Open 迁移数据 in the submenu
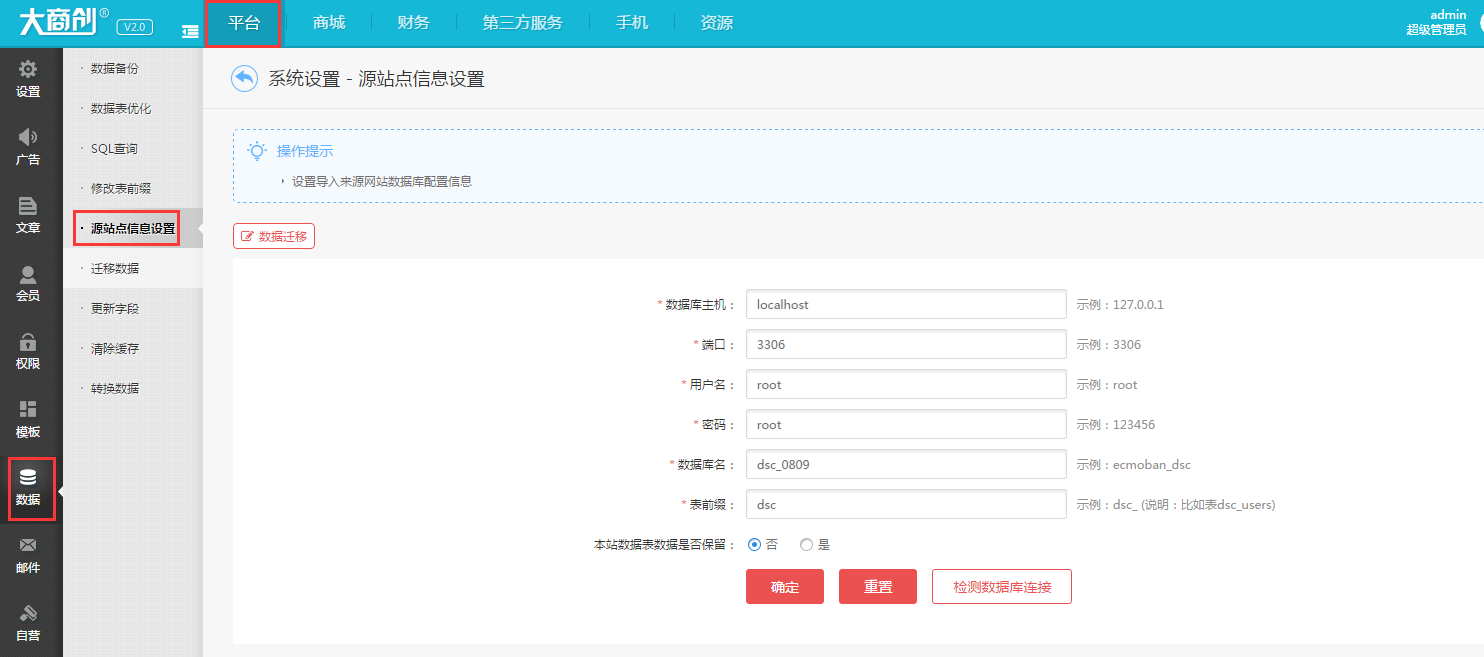 pyautogui.click(x=115, y=269)
